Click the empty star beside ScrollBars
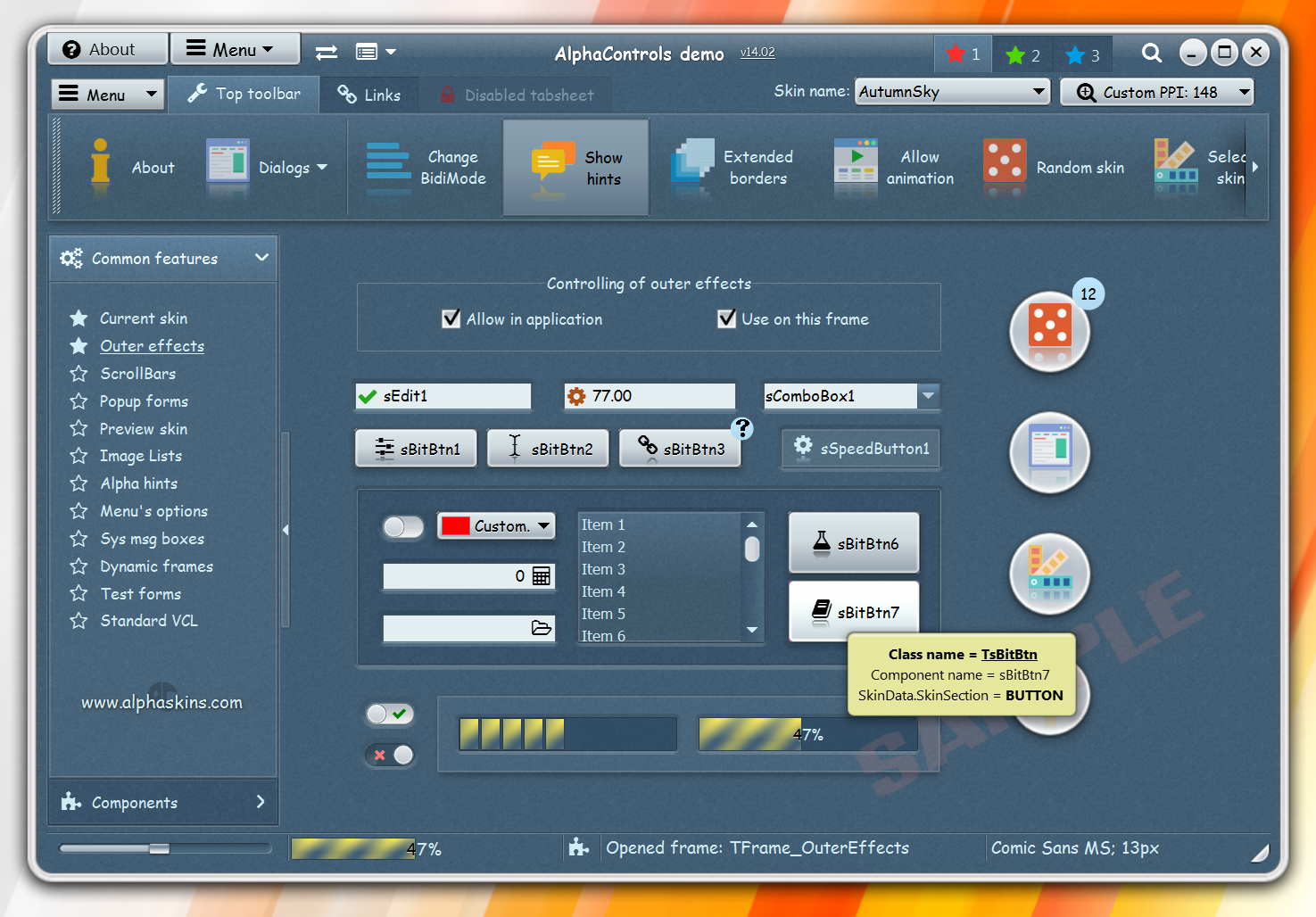The image size is (1316, 917). [x=79, y=374]
